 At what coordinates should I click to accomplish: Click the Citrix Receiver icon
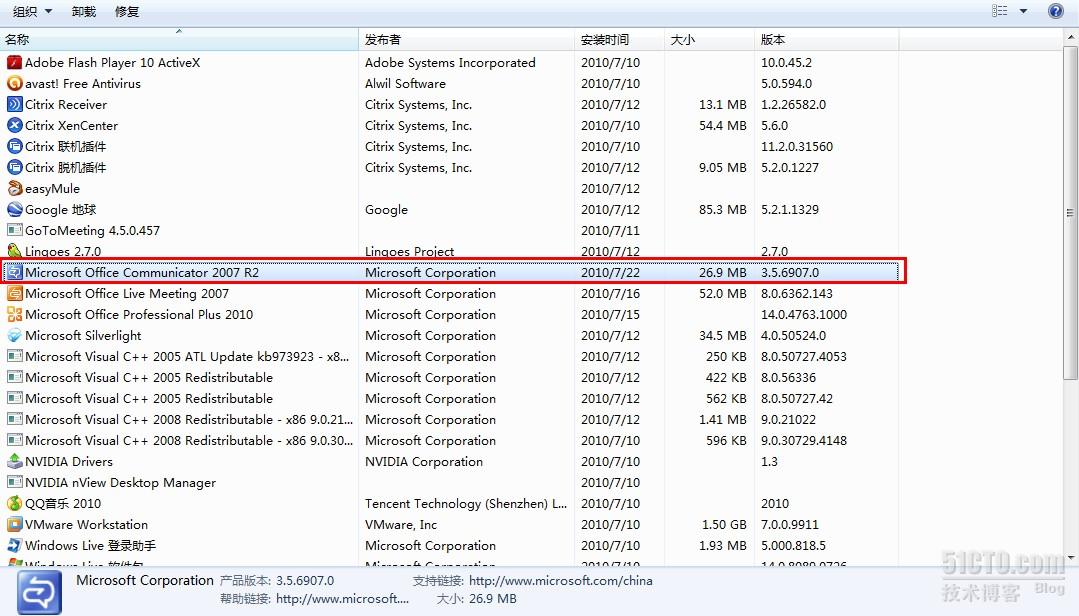(x=14, y=105)
